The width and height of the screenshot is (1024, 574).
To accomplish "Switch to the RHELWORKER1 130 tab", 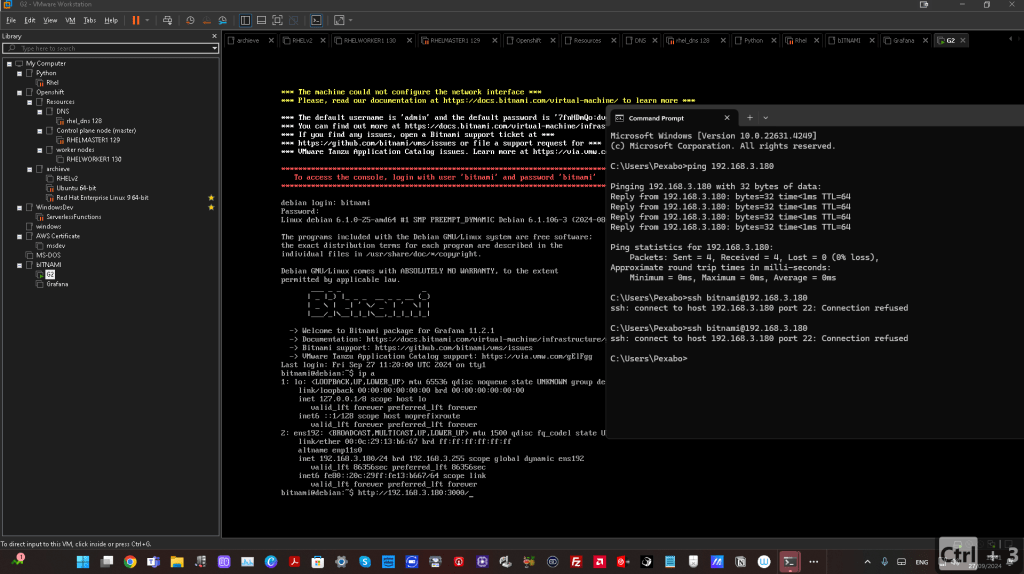I will tap(369, 40).
